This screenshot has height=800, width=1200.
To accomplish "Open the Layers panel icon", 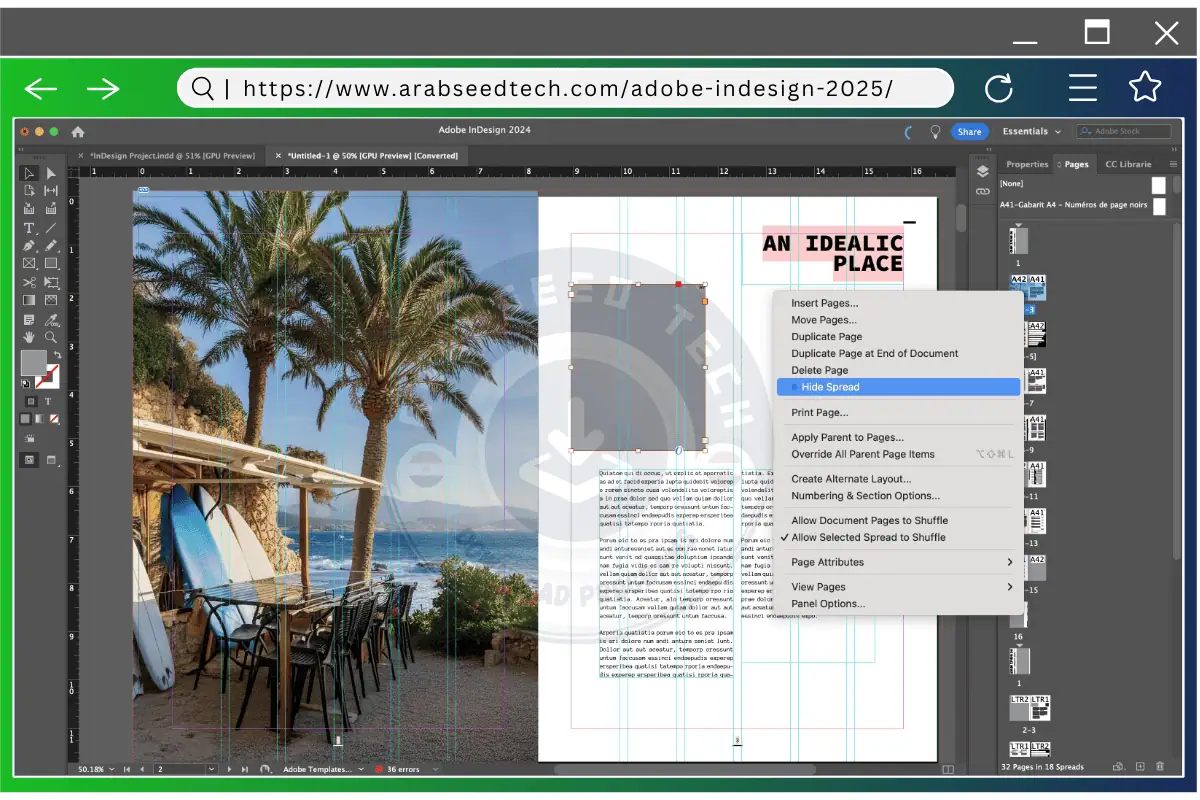I will coord(982,171).
